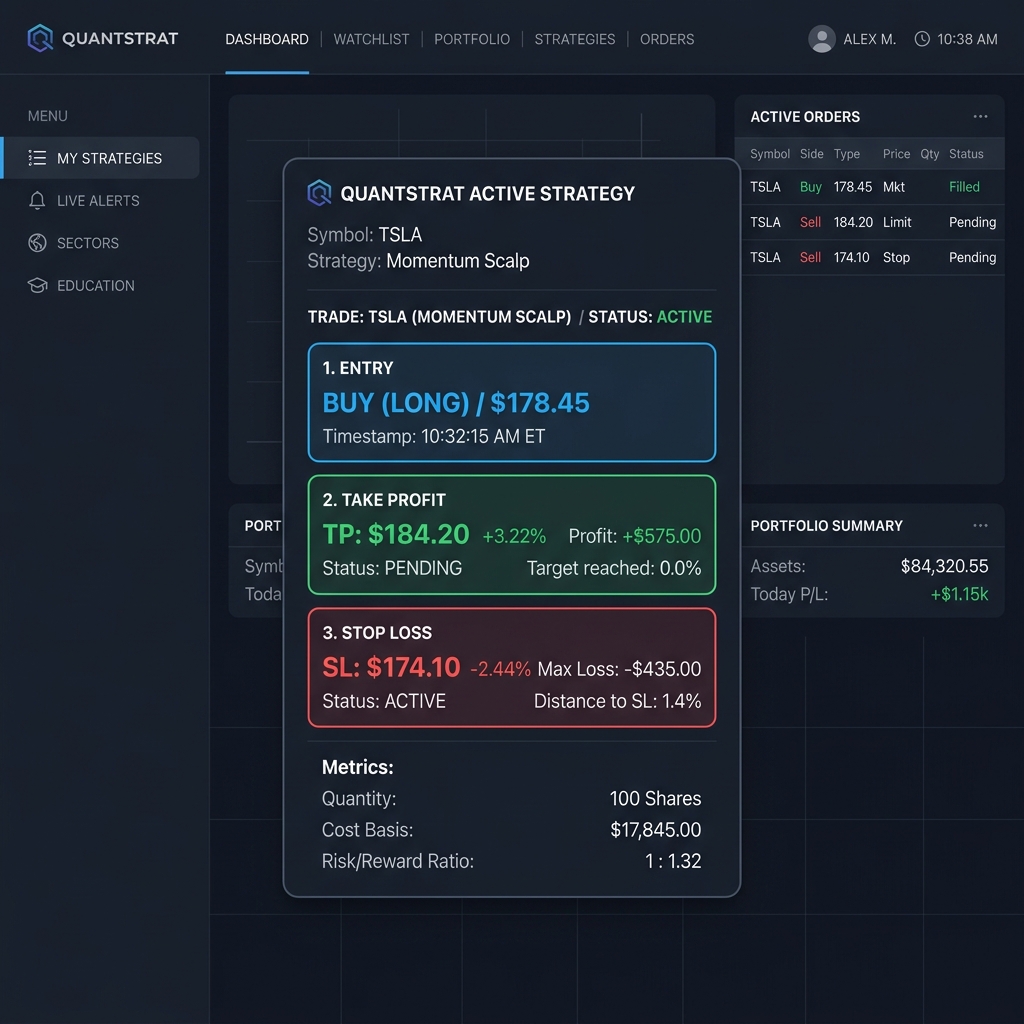Open the Portfolio tab
Image resolution: width=1024 pixels, height=1024 pixels.
(472, 39)
